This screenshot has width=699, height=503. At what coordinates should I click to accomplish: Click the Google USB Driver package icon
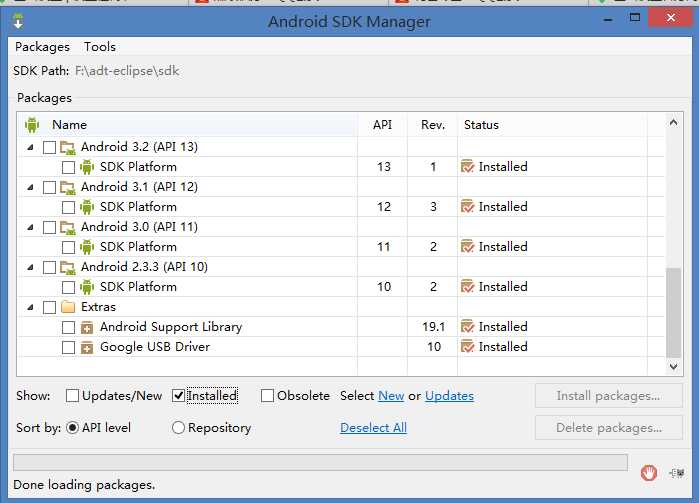[87, 347]
